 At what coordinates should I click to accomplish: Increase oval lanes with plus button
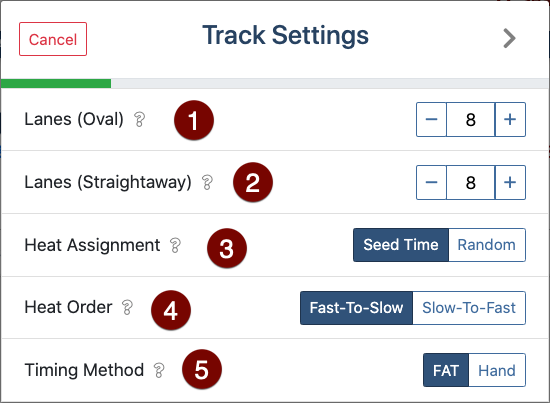510,120
